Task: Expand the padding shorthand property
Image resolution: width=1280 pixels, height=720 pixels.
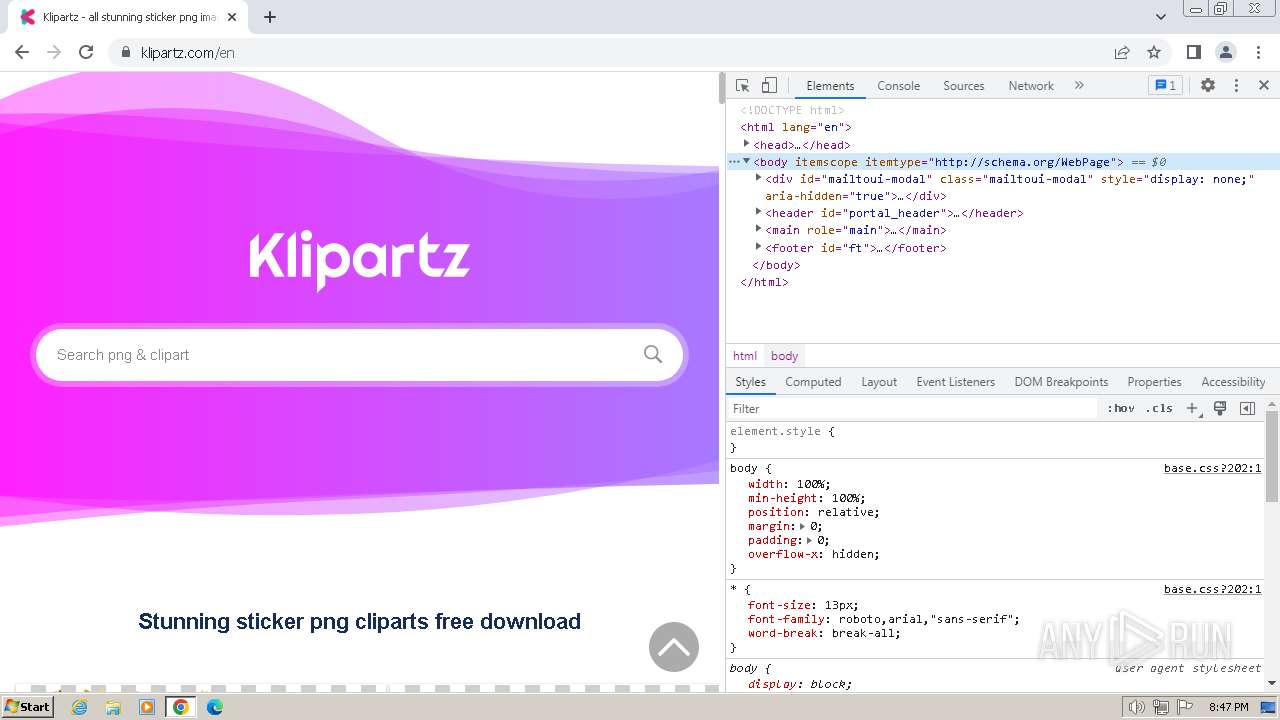Action: pyautogui.click(x=809, y=540)
